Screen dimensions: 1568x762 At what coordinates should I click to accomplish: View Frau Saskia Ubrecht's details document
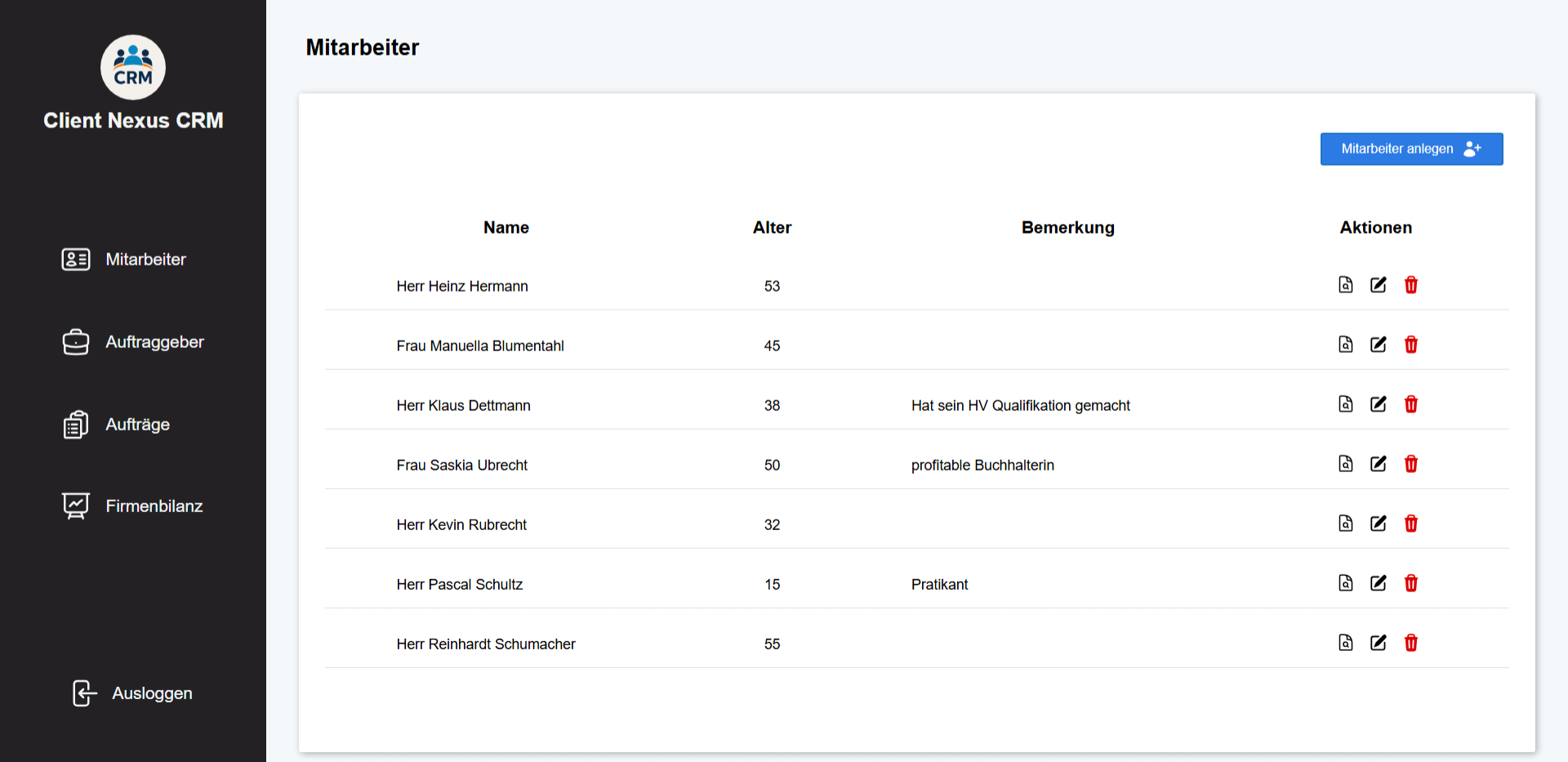[x=1345, y=464]
